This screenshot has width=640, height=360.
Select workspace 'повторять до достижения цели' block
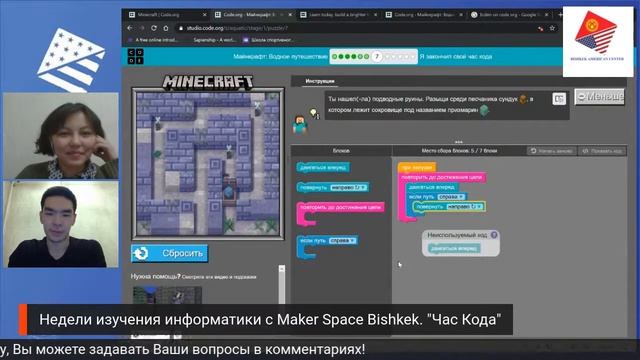pyautogui.click(x=442, y=177)
